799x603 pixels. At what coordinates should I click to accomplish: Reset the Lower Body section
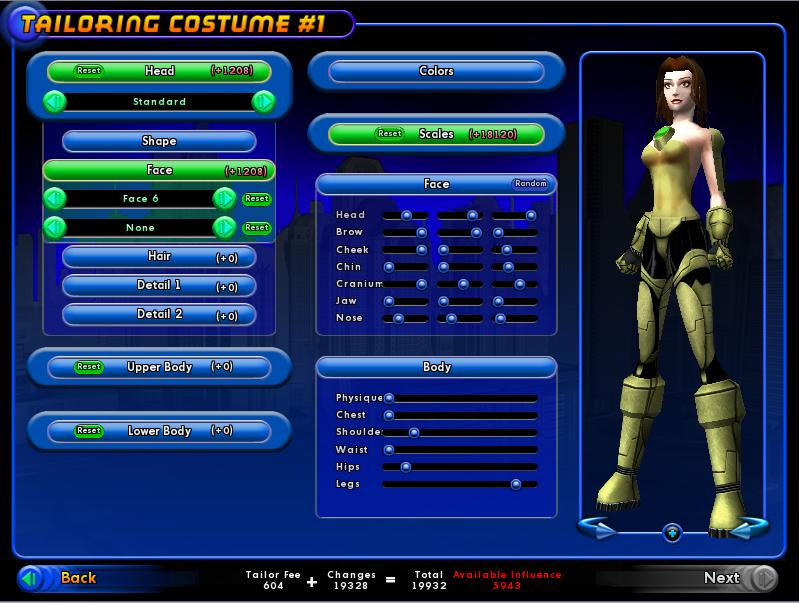pos(89,431)
